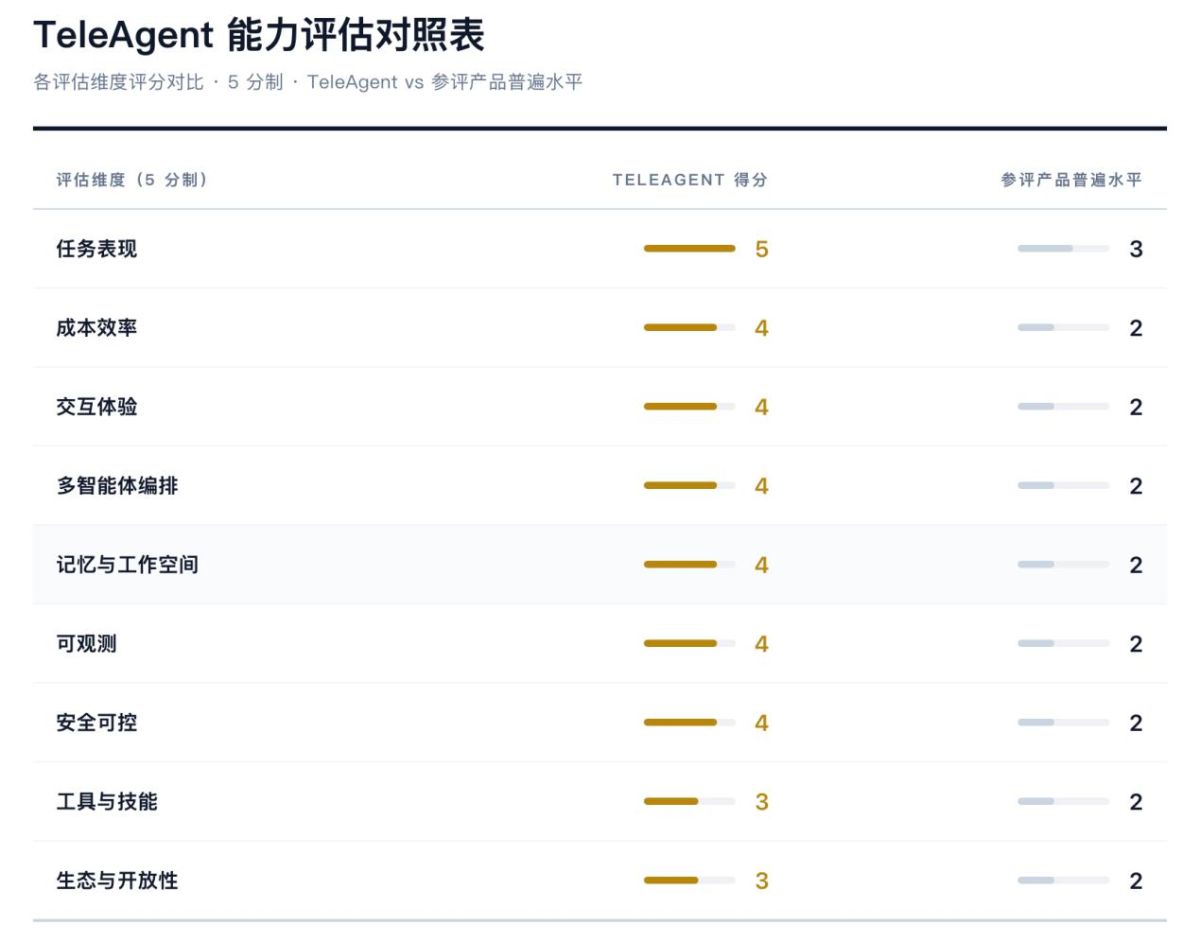1200x942 pixels.
Task: Click the TeleAgent score bar for 成本效率
Action: pyautogui.click(x=689, y=327)
